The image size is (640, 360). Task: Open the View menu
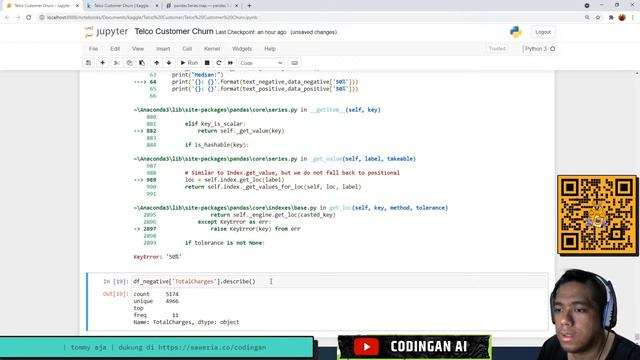pyautogui.click(x=138, y=49)
